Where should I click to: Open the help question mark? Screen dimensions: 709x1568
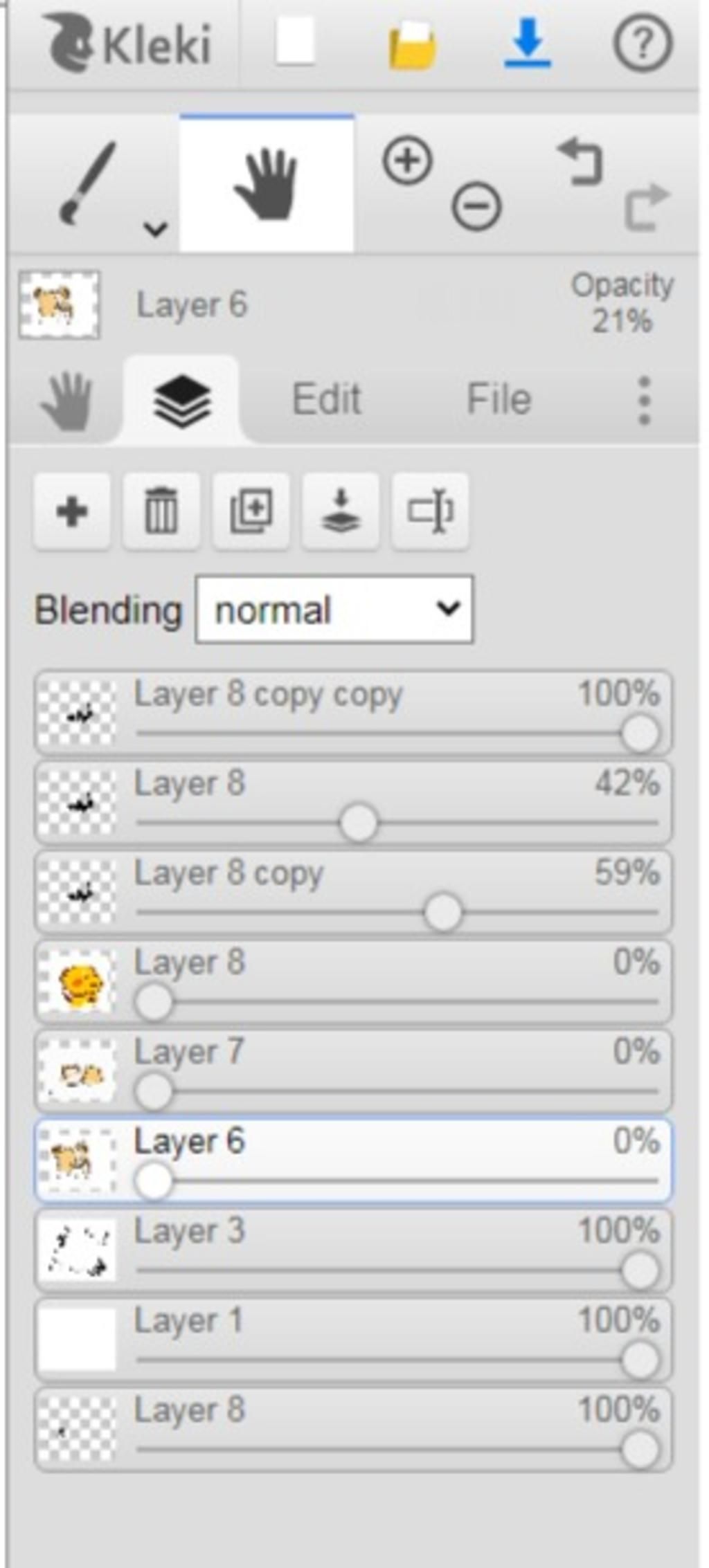pos(643,44)
